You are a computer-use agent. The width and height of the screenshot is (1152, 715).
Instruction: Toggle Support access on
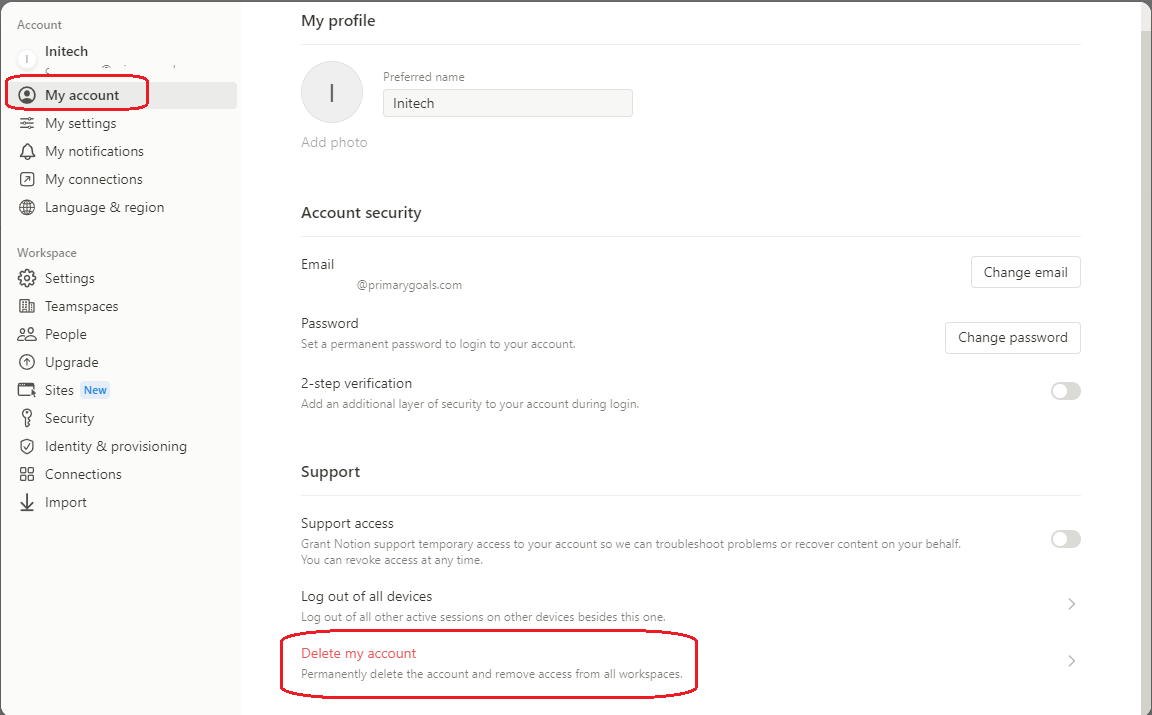1065,539
